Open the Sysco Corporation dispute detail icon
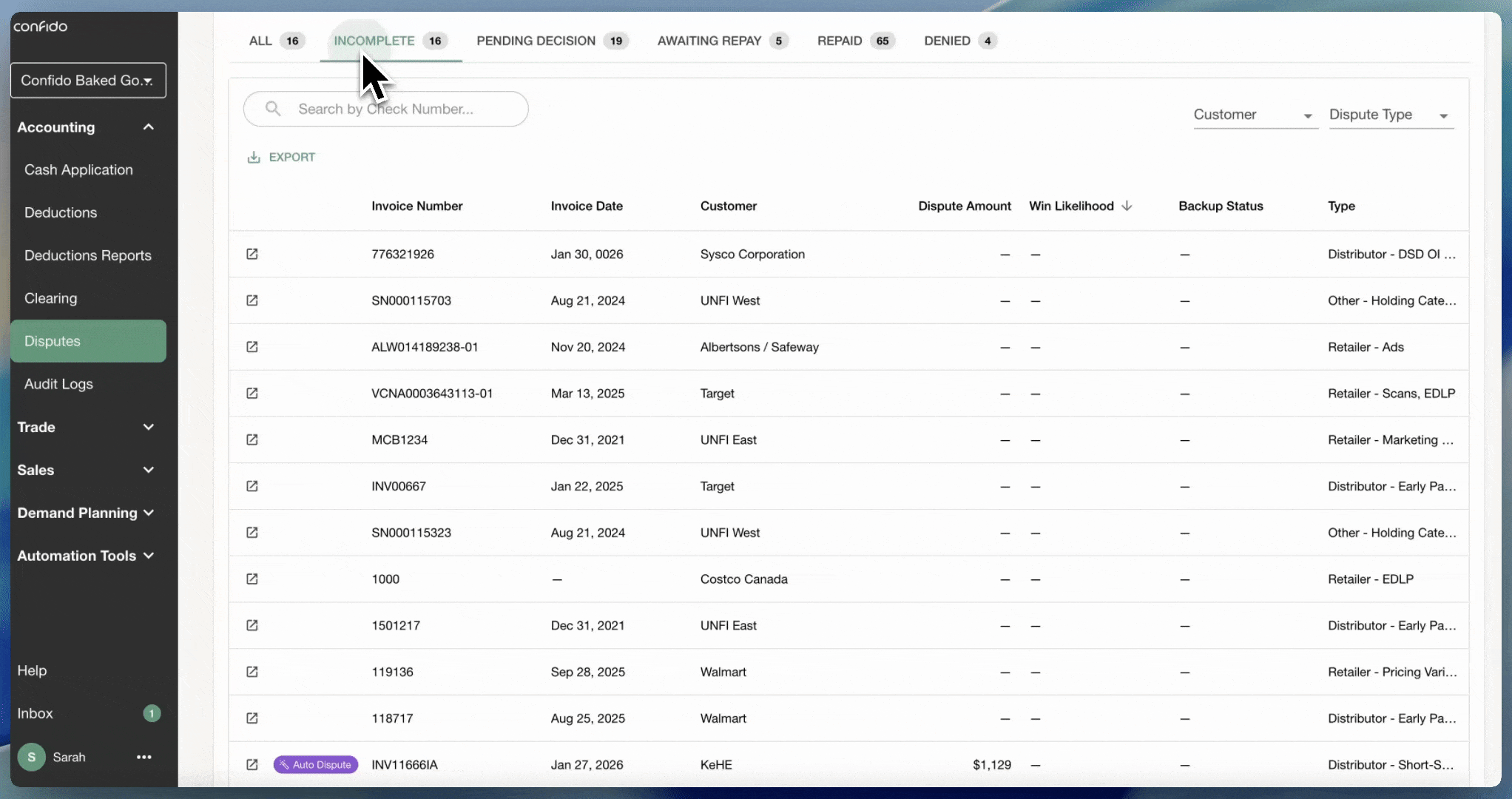The width and height of the screenshot is (1512, 799). [x=252, y=254]
